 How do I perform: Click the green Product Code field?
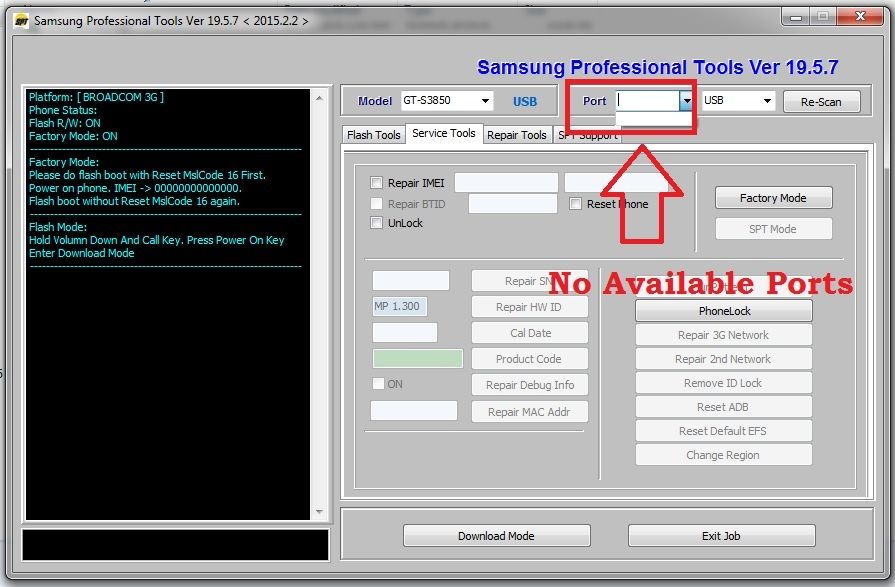pyautogui.click(x=417, y=358)
